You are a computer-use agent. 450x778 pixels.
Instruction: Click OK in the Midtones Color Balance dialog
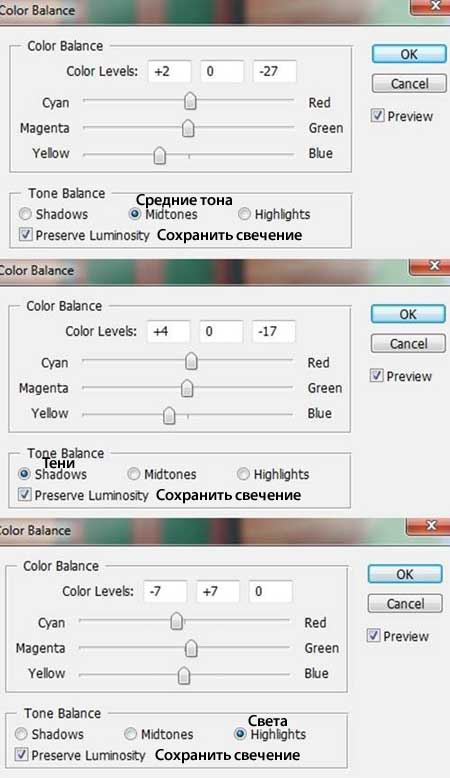pos(409,54)
